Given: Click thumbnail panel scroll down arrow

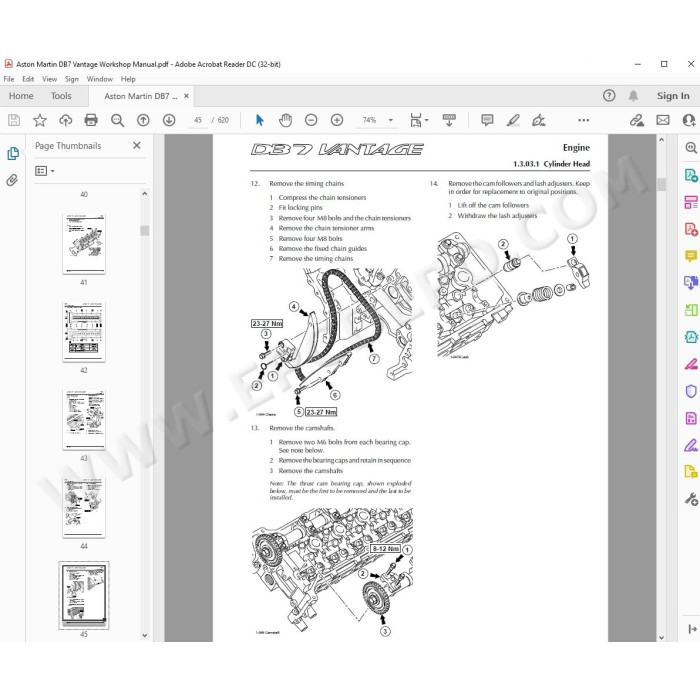Looking at the screenshot, I should [145, 635].
